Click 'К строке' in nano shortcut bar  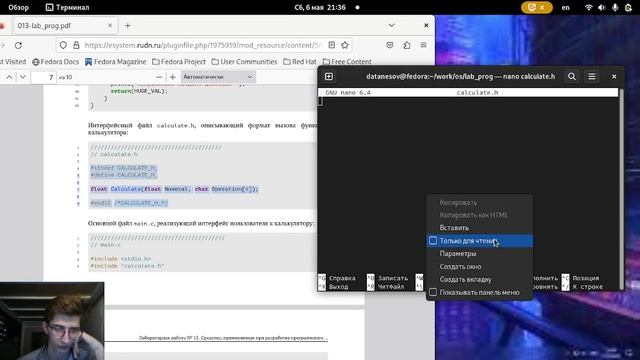tap(587, 287)
